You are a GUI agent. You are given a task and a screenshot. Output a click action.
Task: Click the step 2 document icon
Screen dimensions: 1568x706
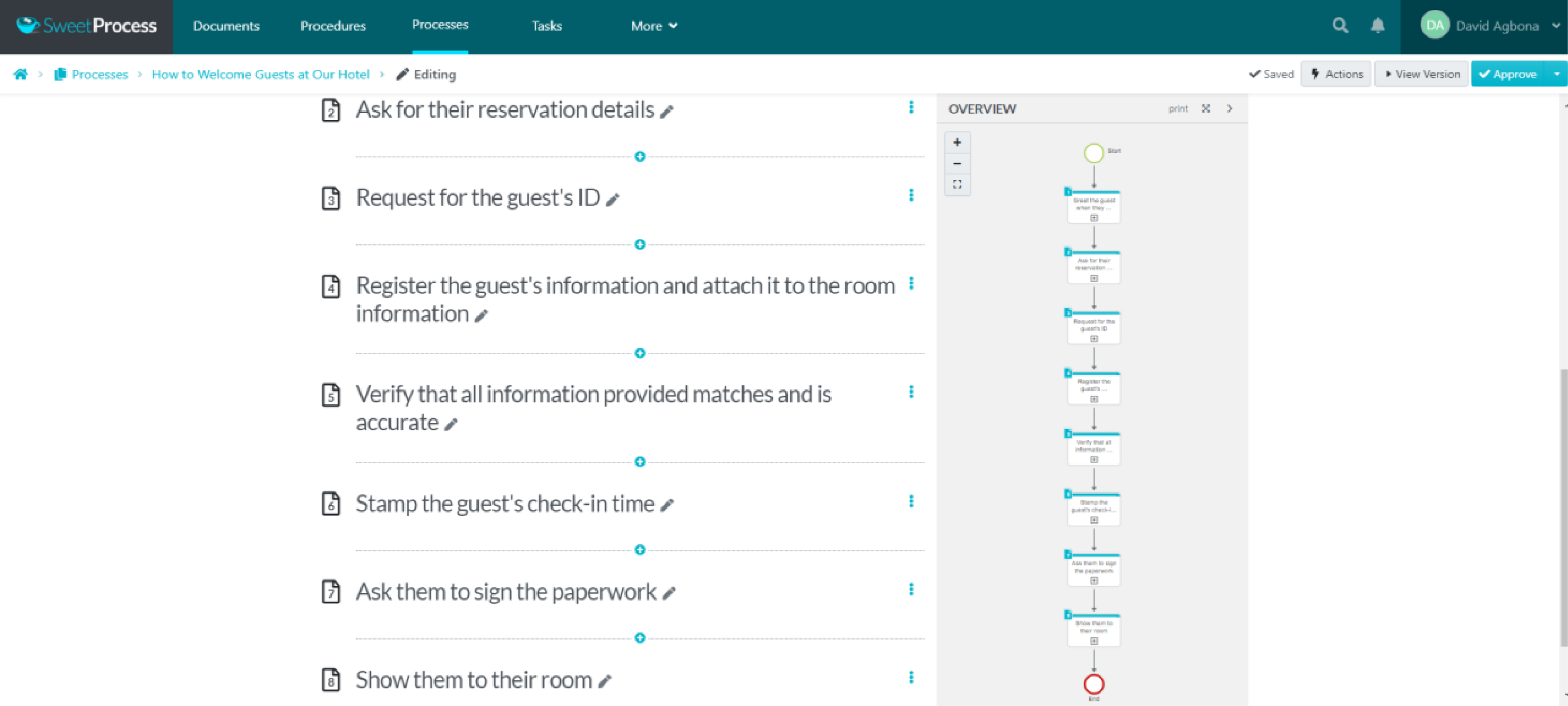330,110
